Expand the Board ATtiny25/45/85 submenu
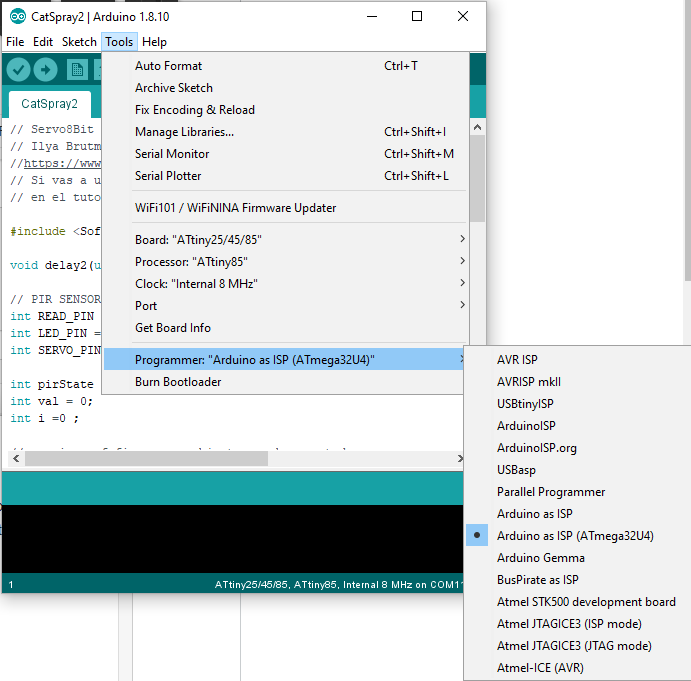691x681 pixels. (285, 240)
